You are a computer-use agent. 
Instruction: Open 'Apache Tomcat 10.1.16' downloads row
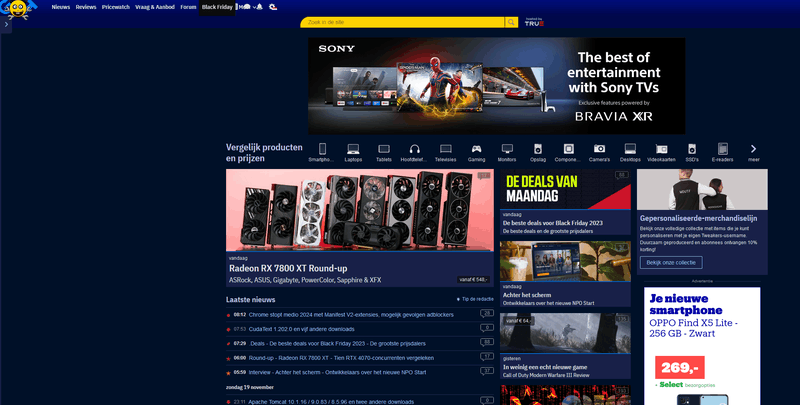(x=331, y=402)
